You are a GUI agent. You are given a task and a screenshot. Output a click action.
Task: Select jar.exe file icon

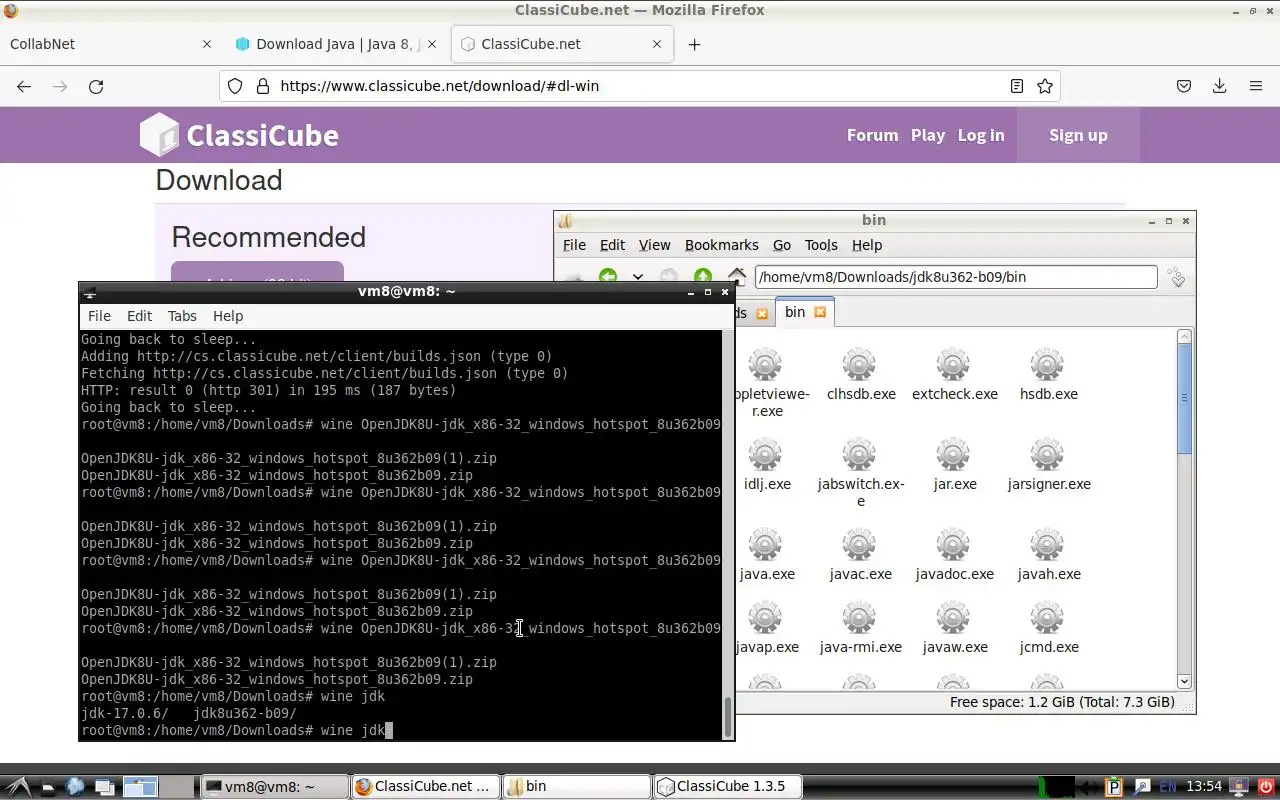point(954,465)
